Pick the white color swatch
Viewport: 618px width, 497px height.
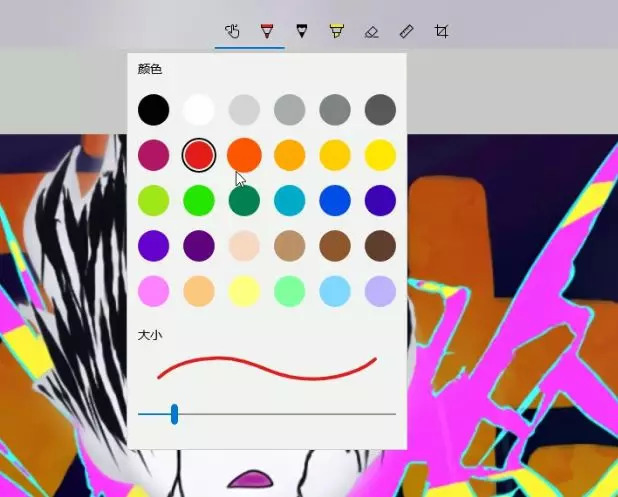pyautogui.click(x=199, y=110)
